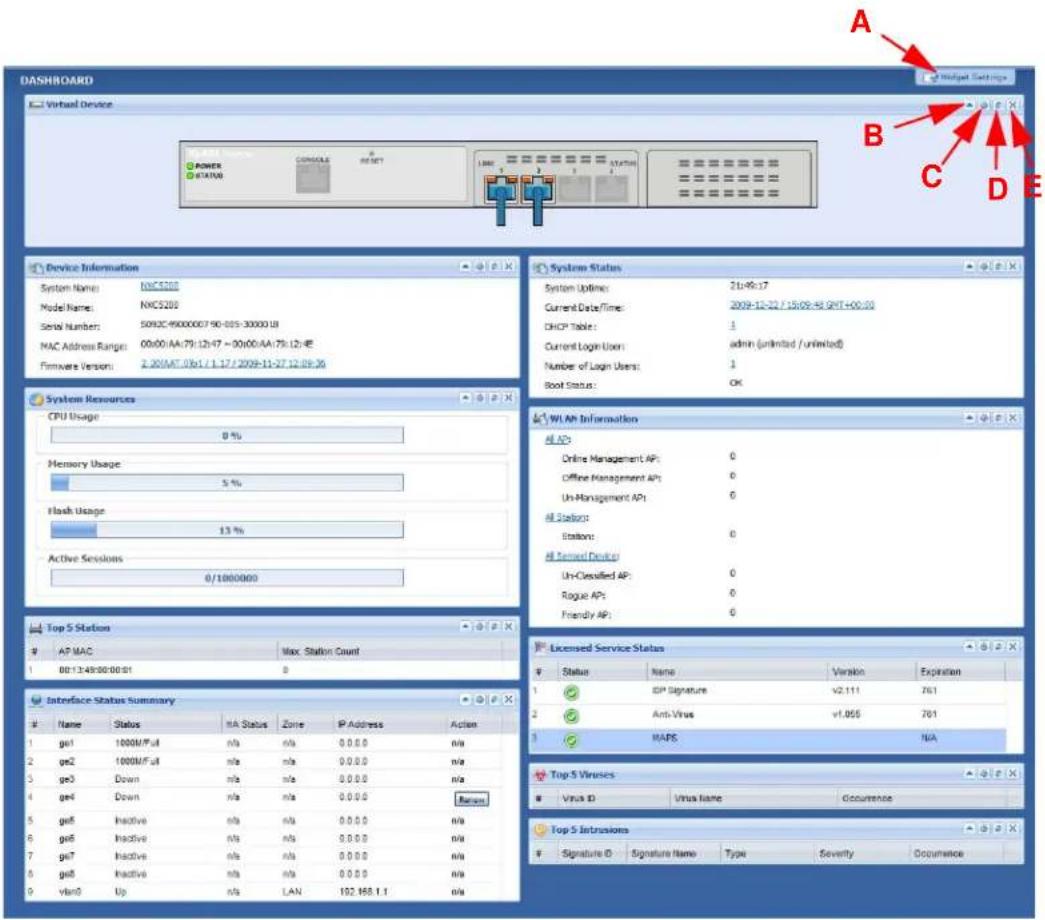1045x920 pixels.
Task: Close the System Status widget
Action: (1013, 267)
